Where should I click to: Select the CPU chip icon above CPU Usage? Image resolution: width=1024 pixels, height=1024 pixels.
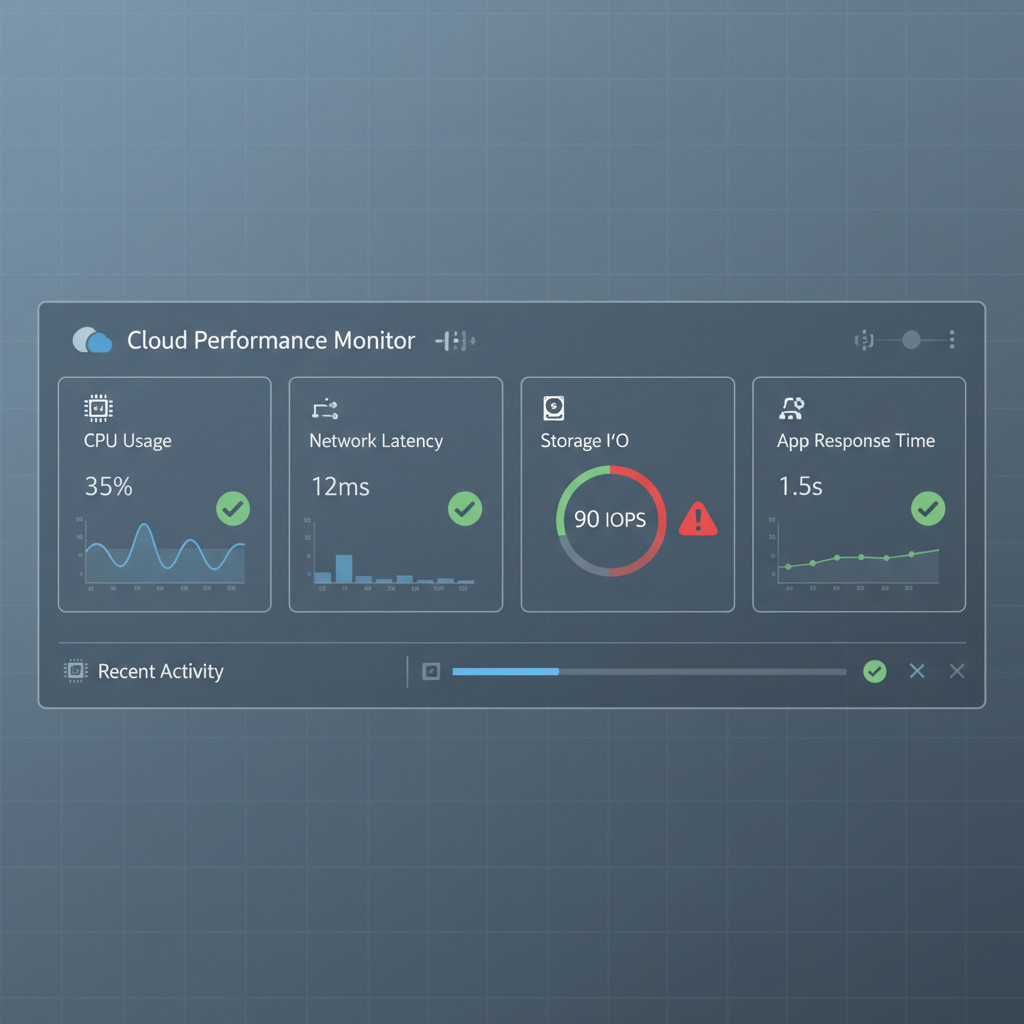pos(97,408)
